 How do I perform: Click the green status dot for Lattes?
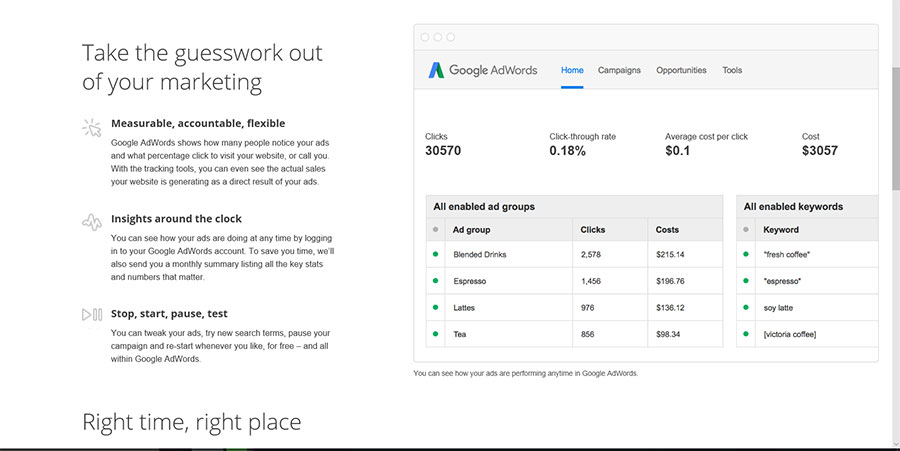435,308
